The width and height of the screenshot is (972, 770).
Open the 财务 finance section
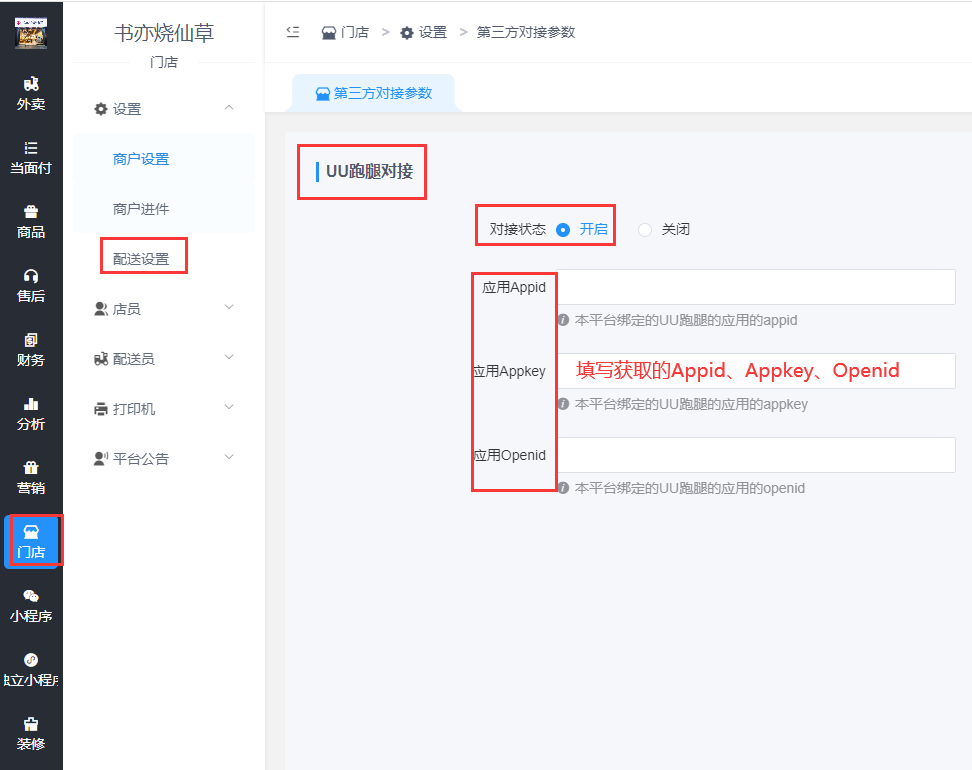pos(31,350)
